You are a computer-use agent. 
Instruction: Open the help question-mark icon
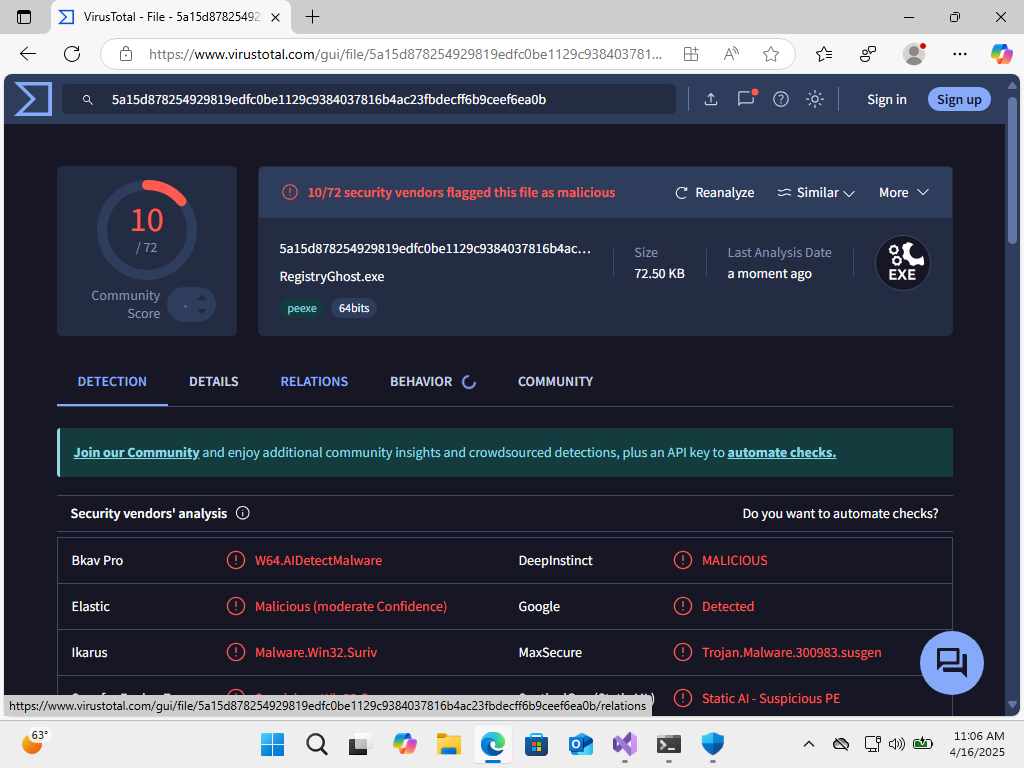pos(781,99)
